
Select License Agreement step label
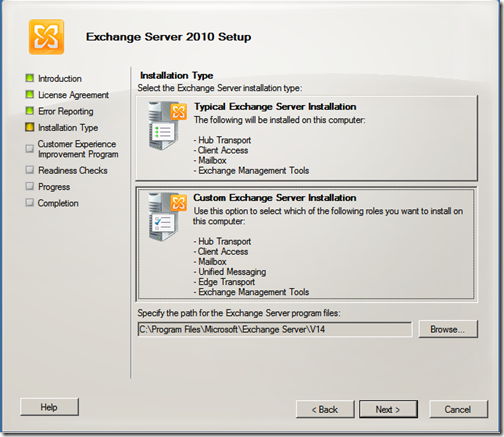coord(73,95)
